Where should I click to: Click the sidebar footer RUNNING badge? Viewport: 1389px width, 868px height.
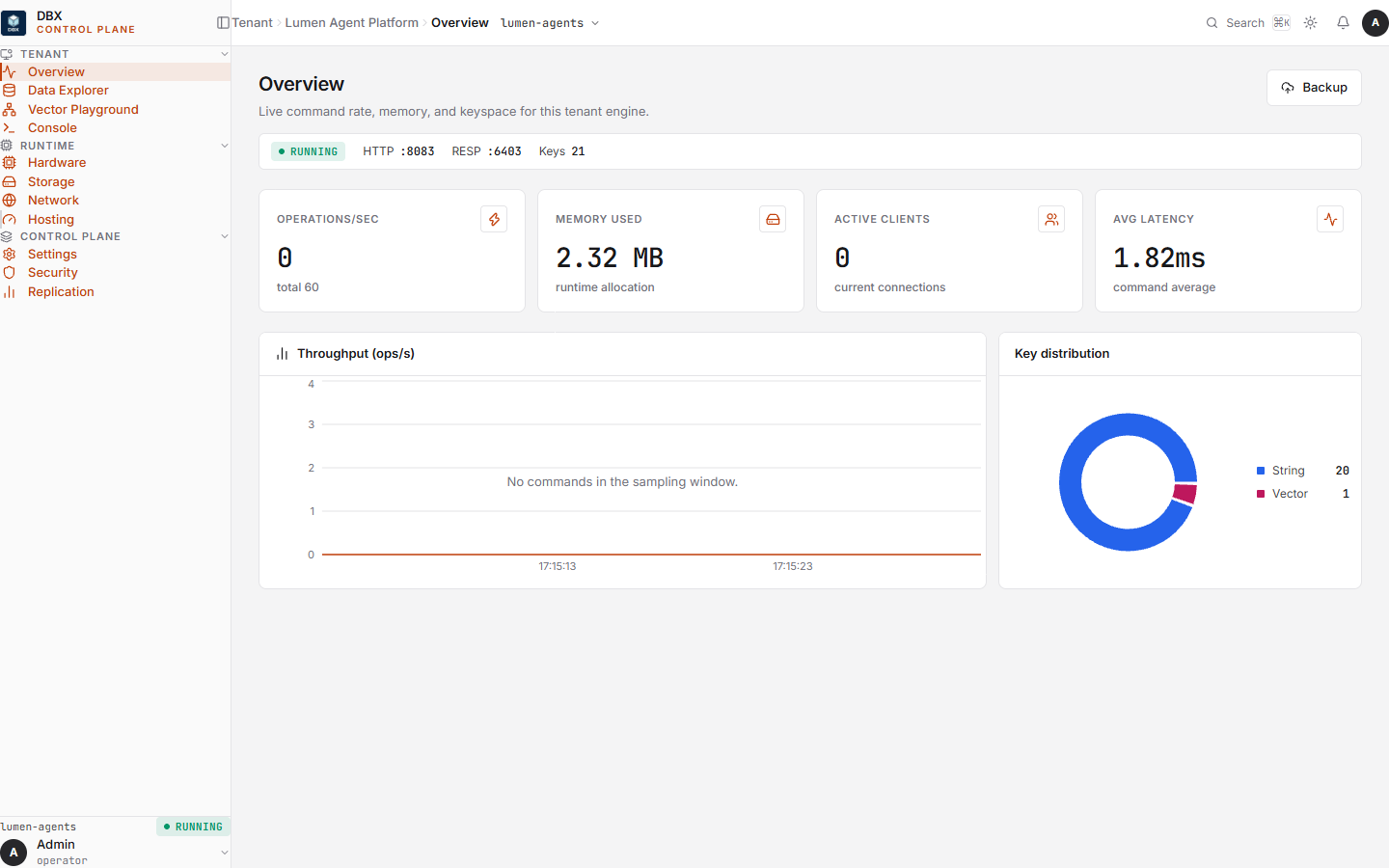coord(193,827)
